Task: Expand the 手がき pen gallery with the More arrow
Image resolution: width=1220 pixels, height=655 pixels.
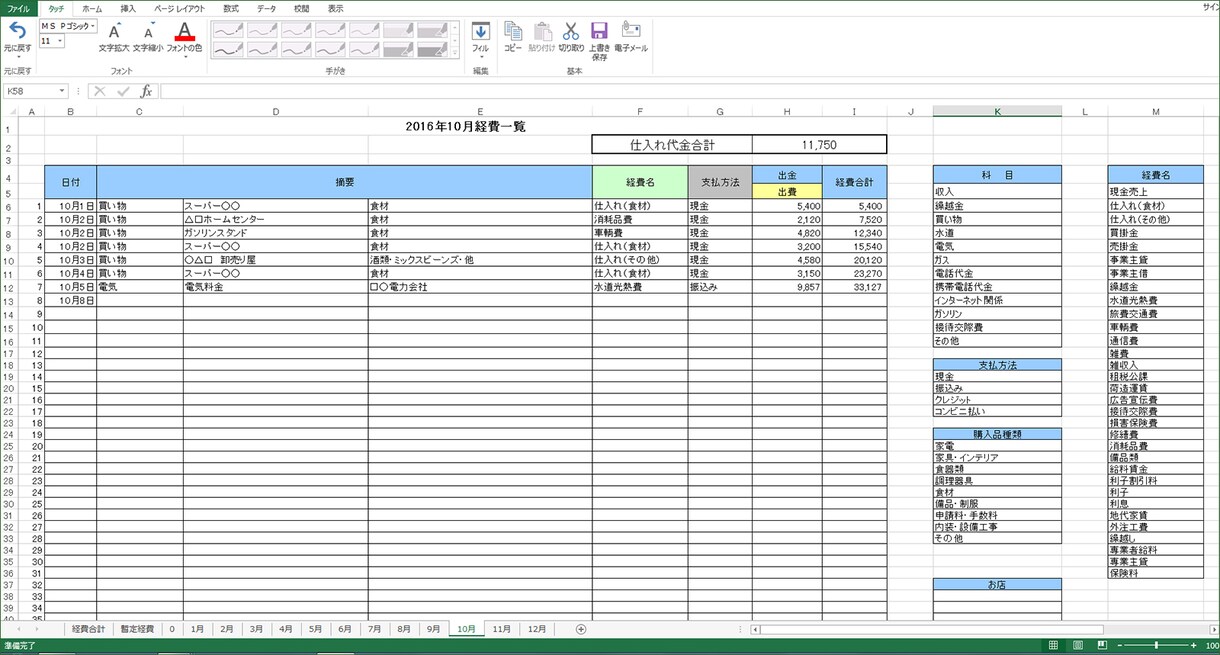Action: tap(456, 54)
